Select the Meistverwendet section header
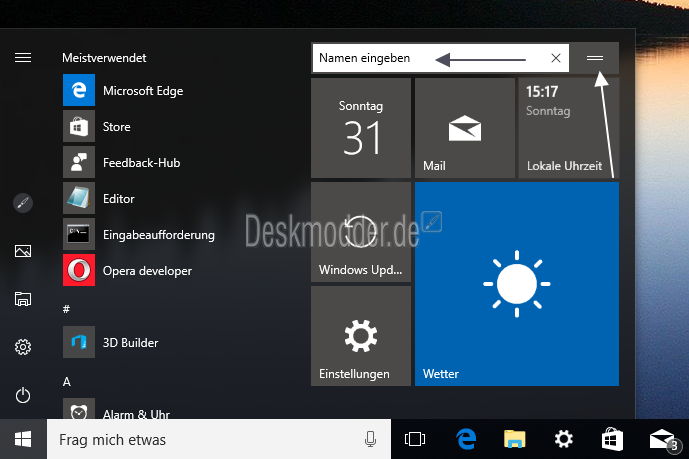This screenshot has width=689, height=459. (104, 58)
